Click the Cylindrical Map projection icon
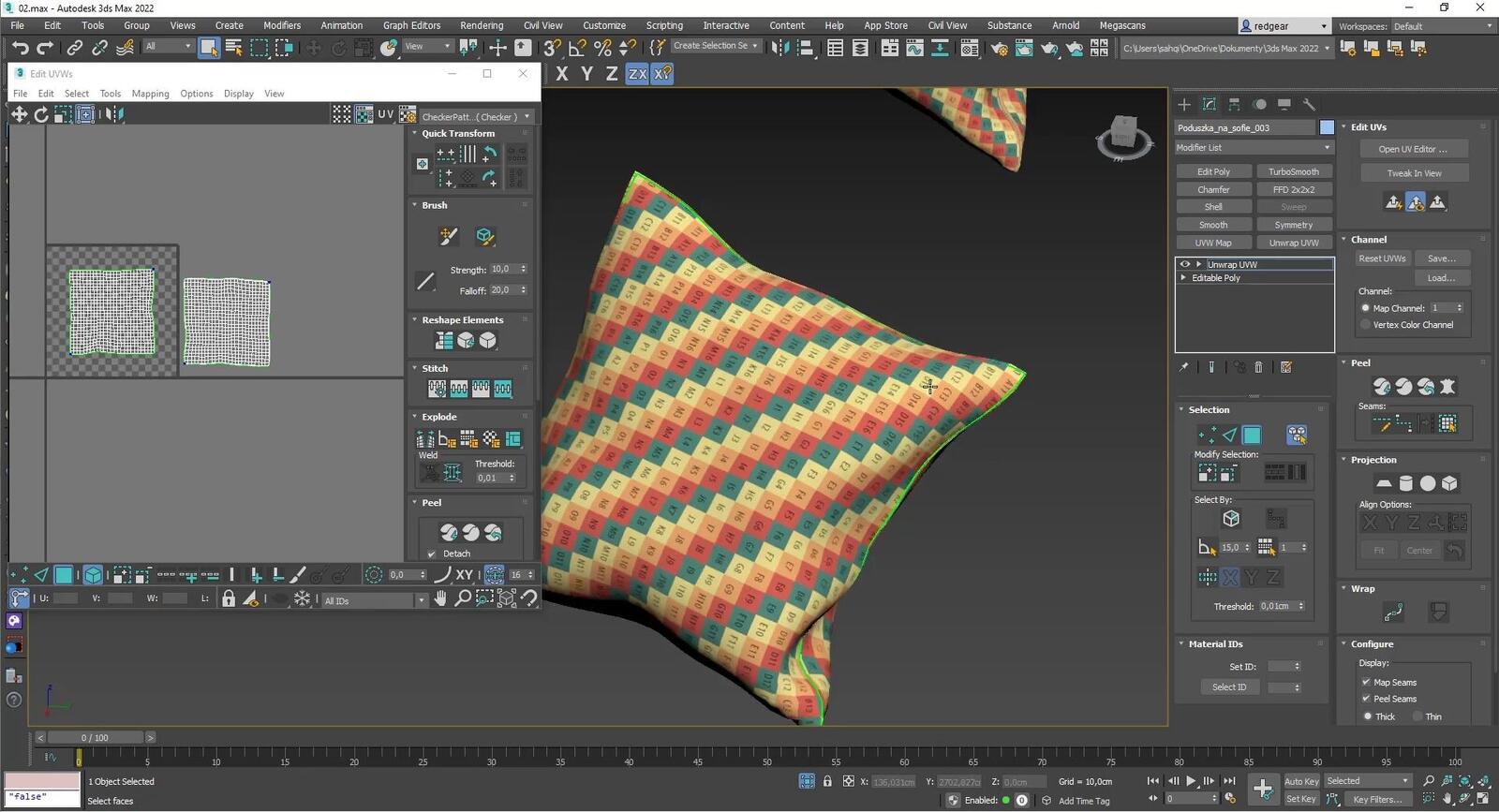The image size is (1499, 812). pyautogui.click(x=1405, y=483)
